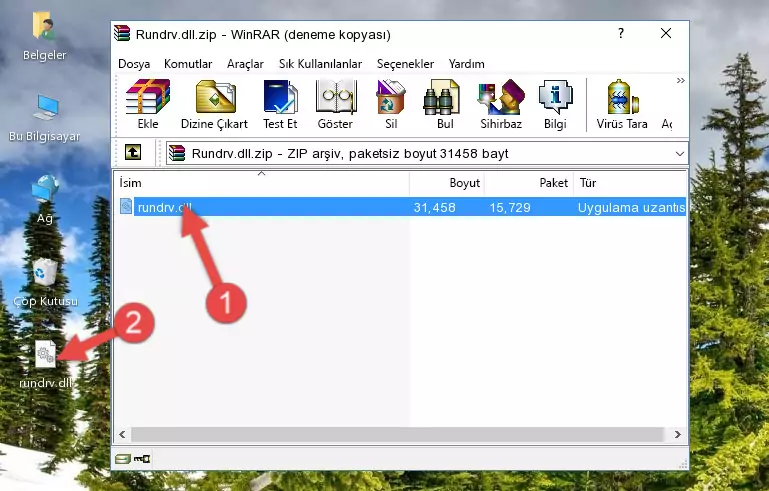Open the Yardım menu

pos(466,64)
